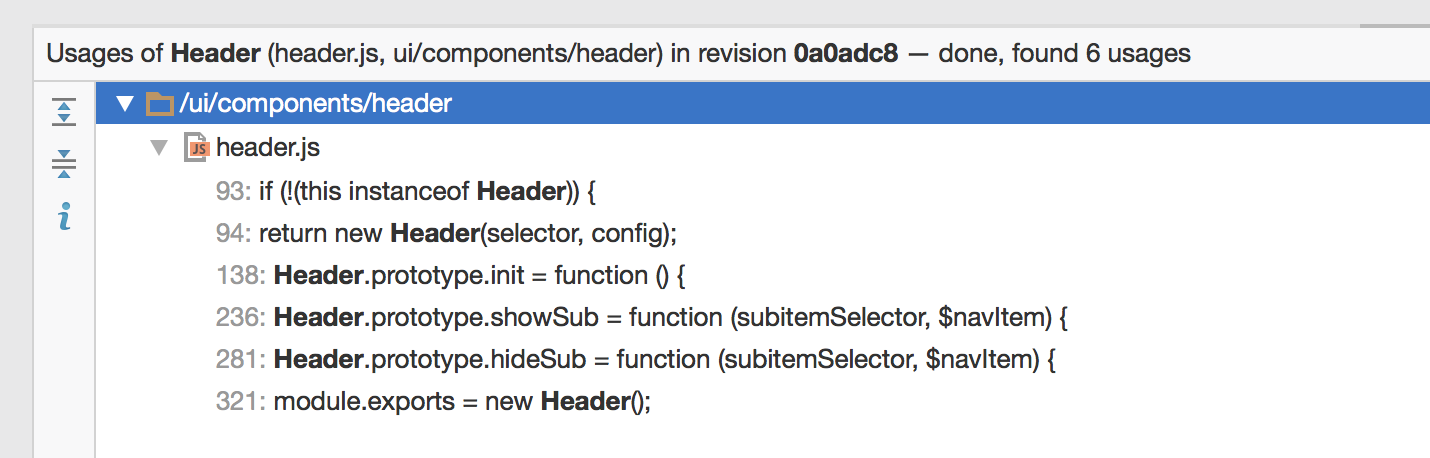
Task: Click the Expand All icon
Action: click(x=64, y=112)
